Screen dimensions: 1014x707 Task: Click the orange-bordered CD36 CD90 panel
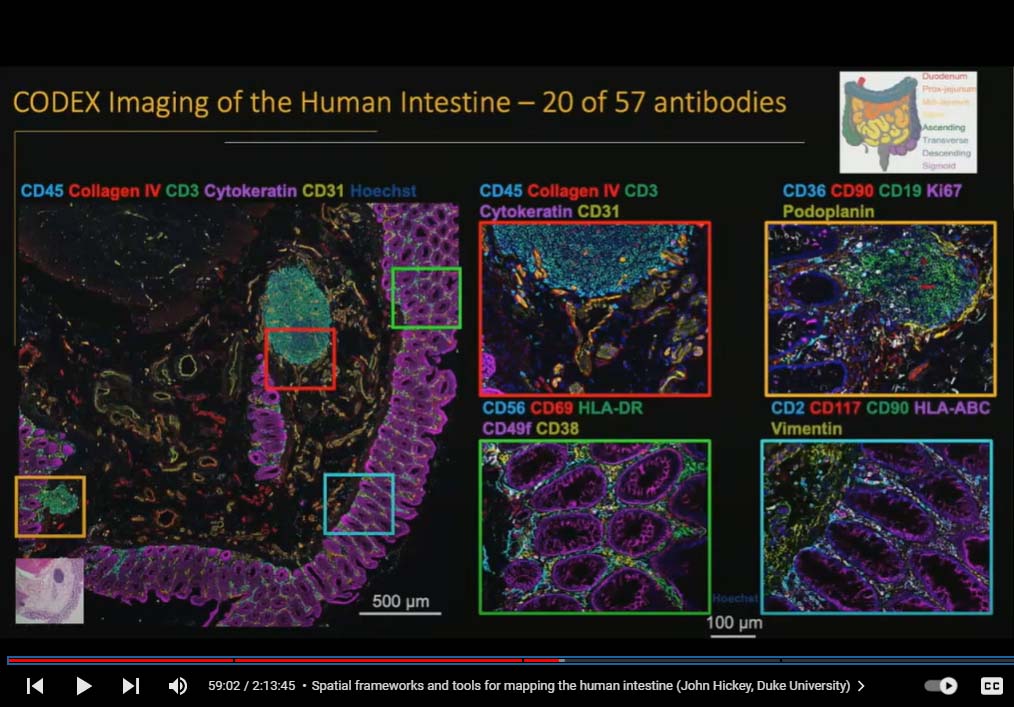880,309
